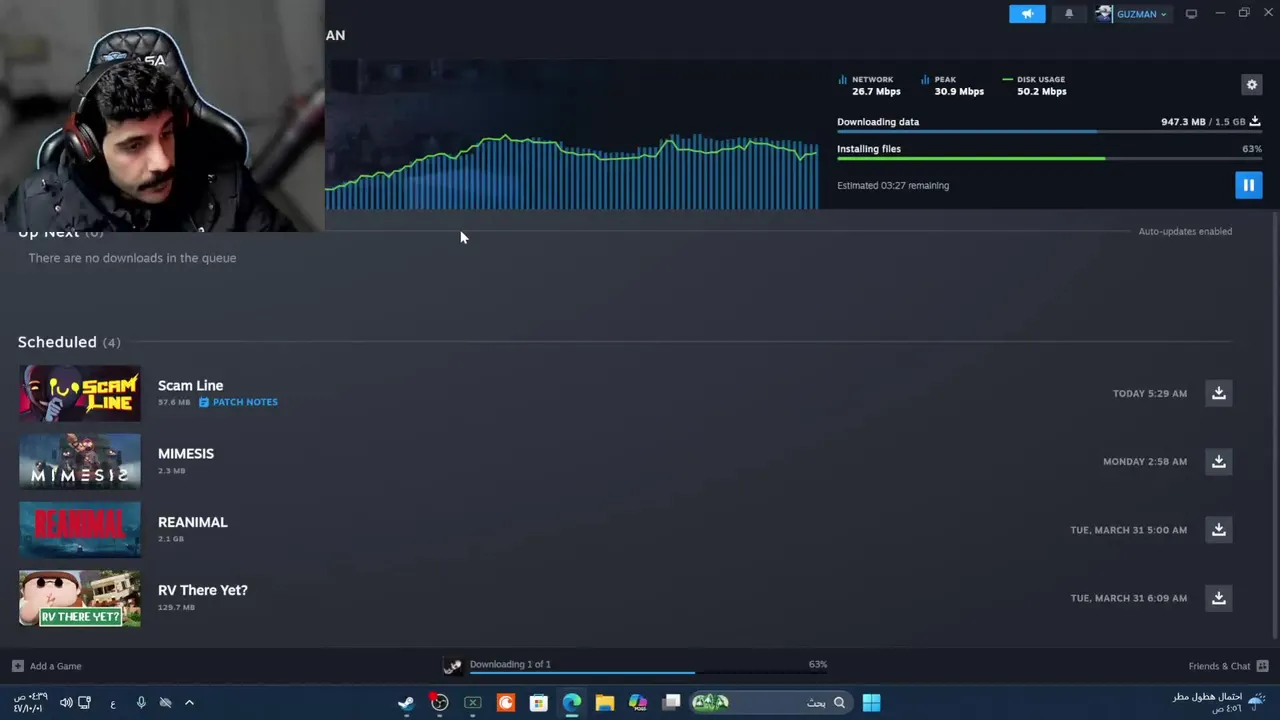Click the Friends & Chat icon
Viewport: 1280px width, 720px height.
[x=1262, y=666]
